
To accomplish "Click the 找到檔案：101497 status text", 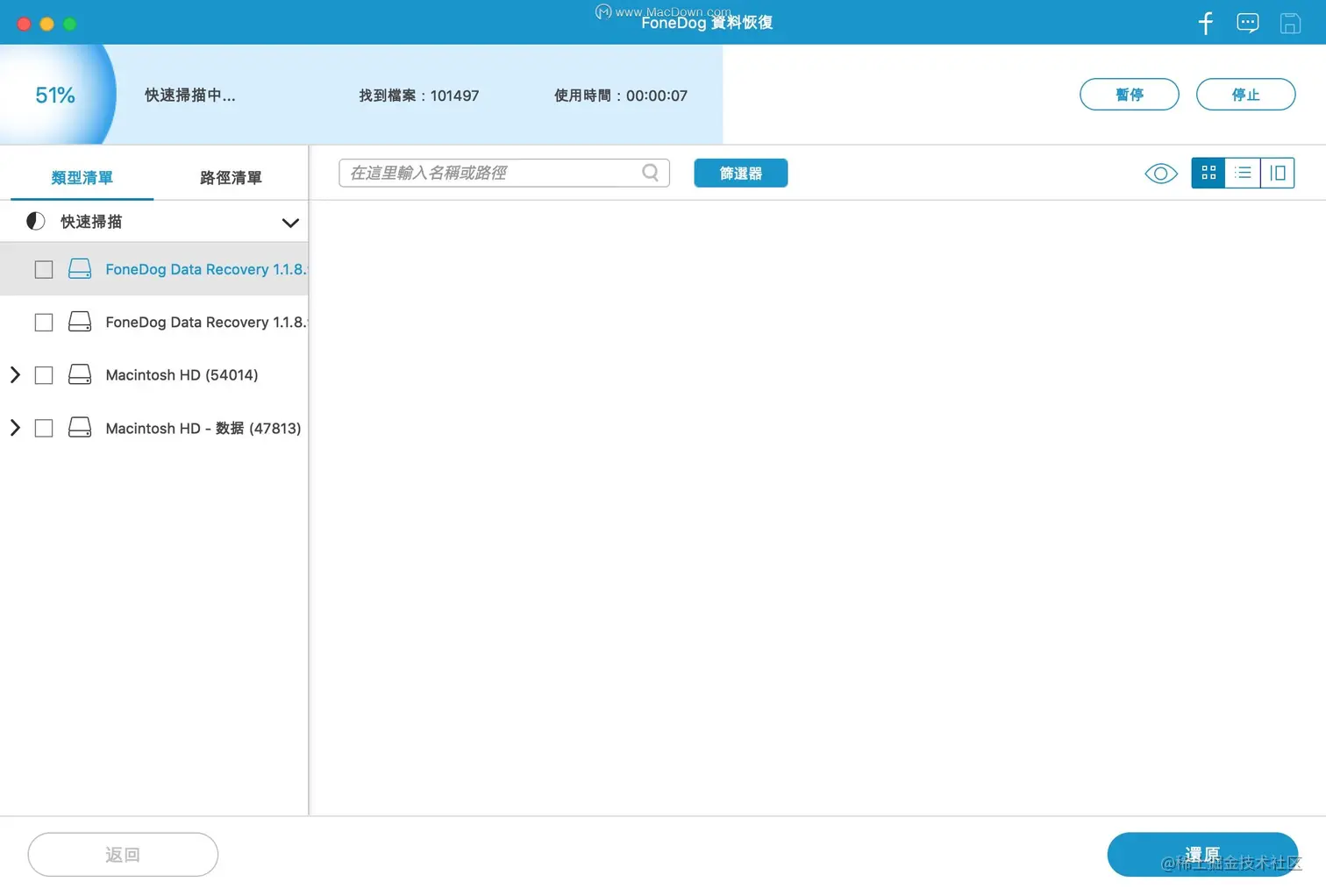I will tap(419, 96).
